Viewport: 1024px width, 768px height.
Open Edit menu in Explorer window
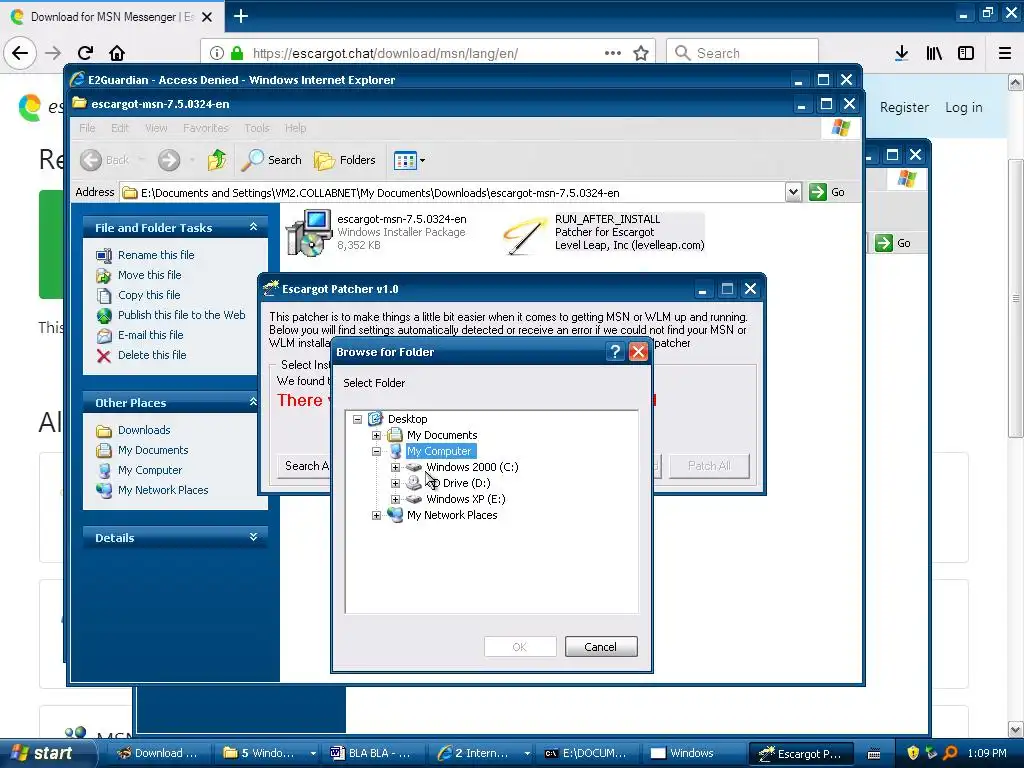[120, 128]
